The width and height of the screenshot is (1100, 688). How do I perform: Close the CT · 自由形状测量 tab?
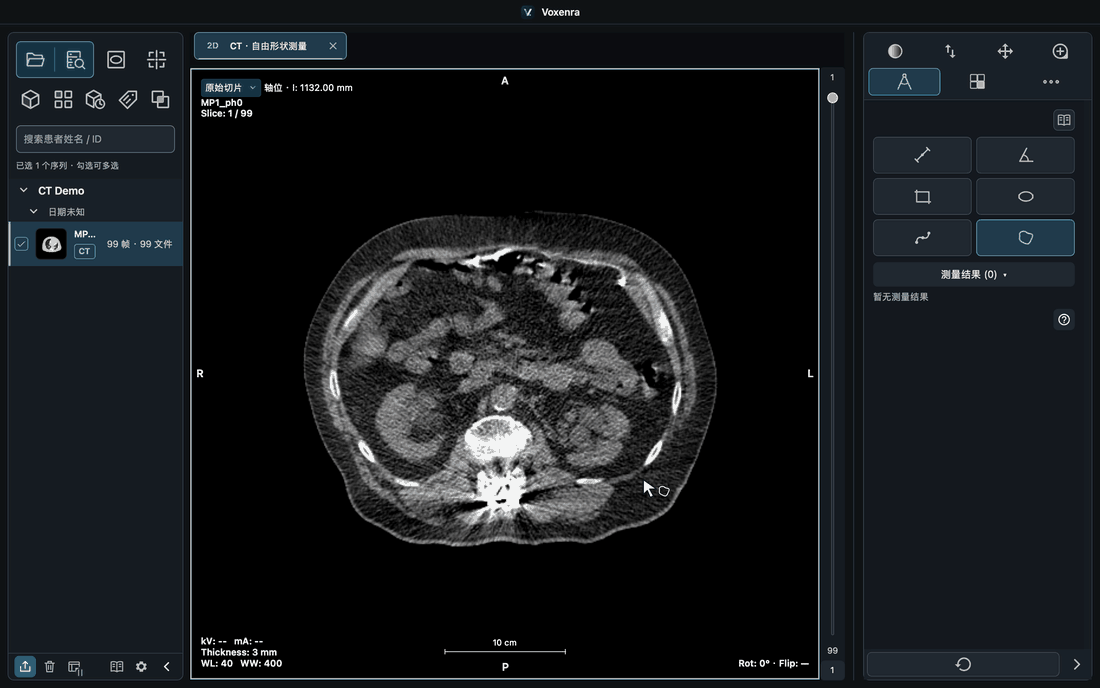click(333, 46)
